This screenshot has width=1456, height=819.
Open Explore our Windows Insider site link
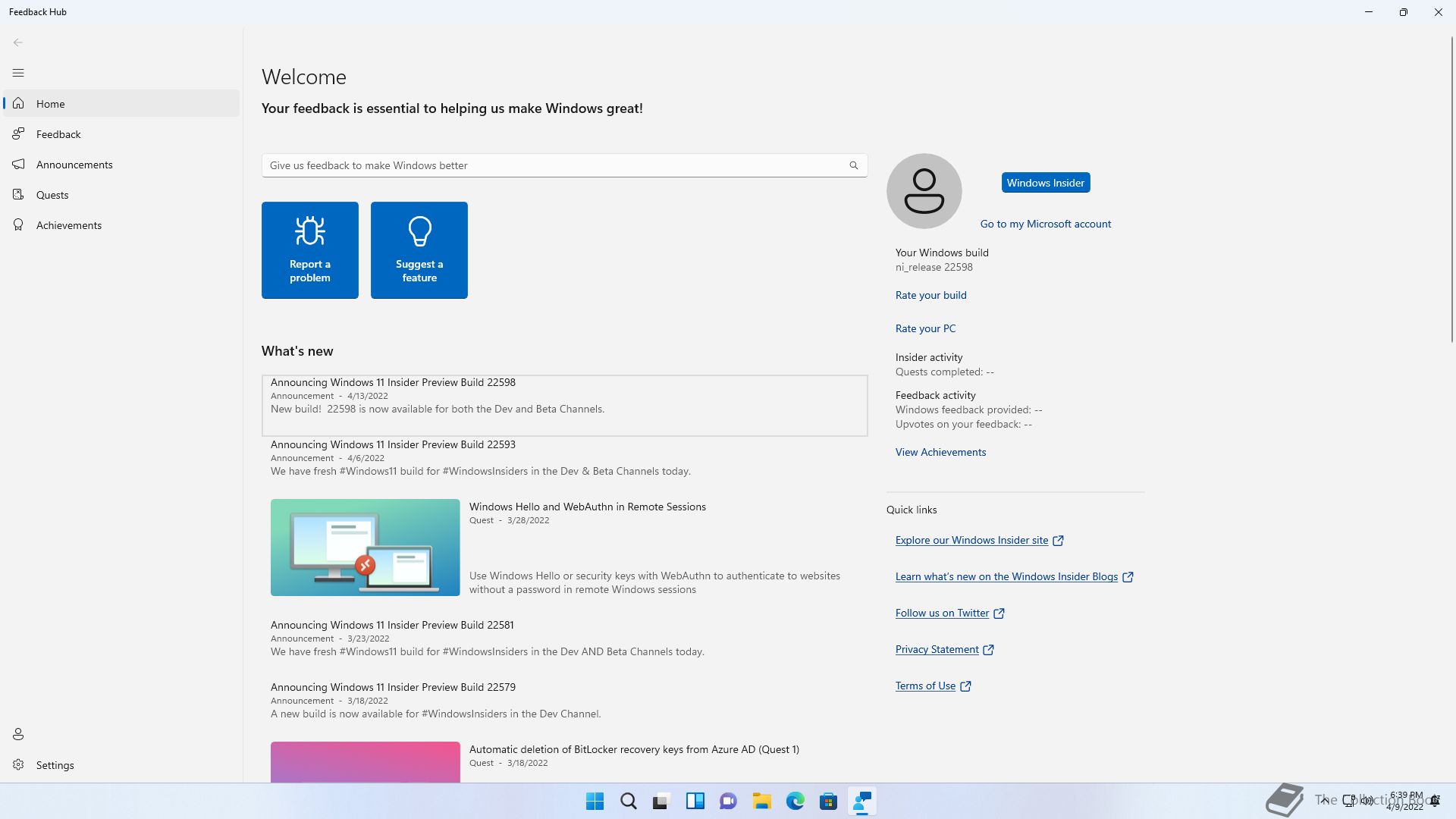coord(971,540)
